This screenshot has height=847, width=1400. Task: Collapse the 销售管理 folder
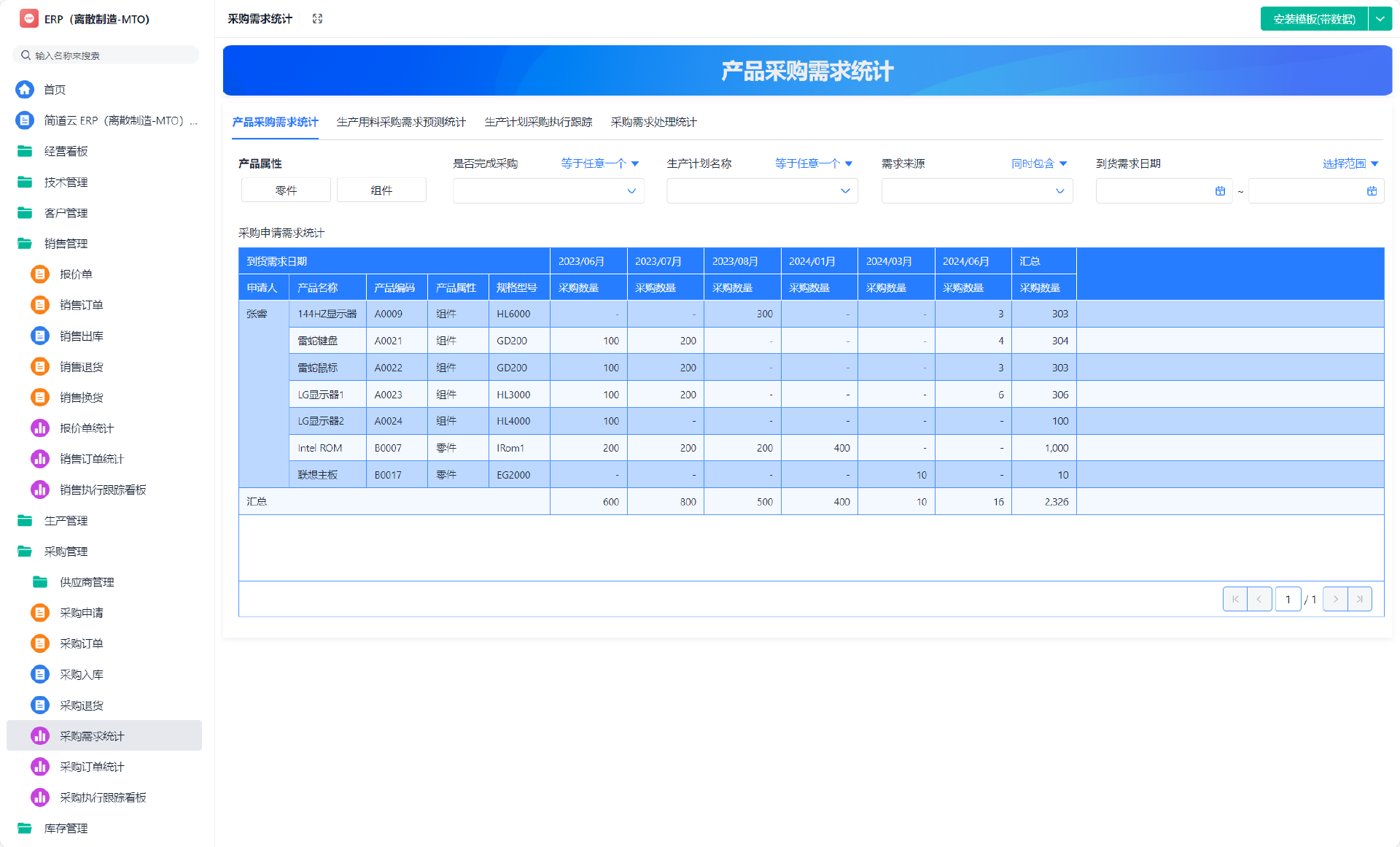point(66,243)
